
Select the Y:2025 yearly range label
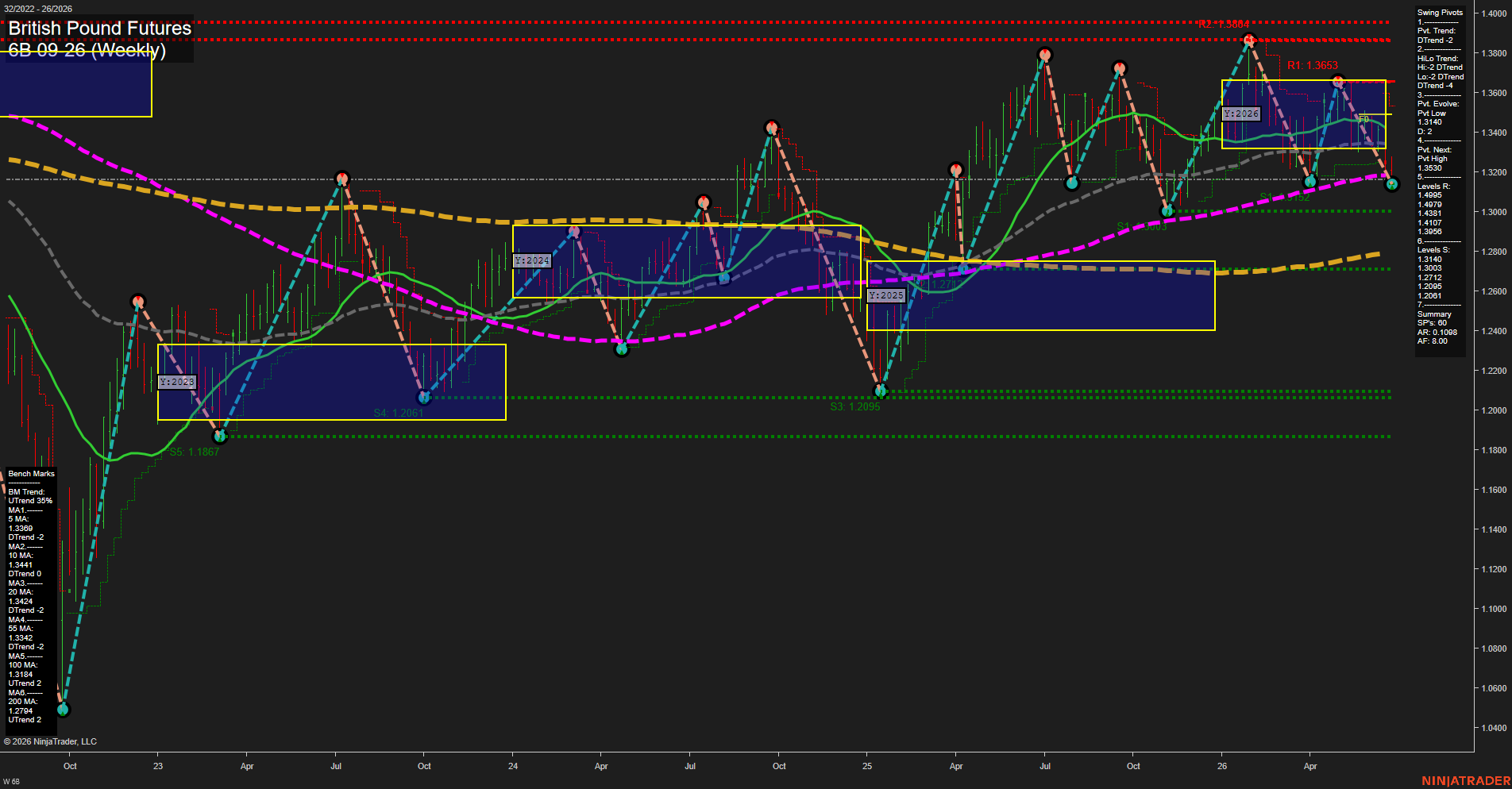(886, 295)
